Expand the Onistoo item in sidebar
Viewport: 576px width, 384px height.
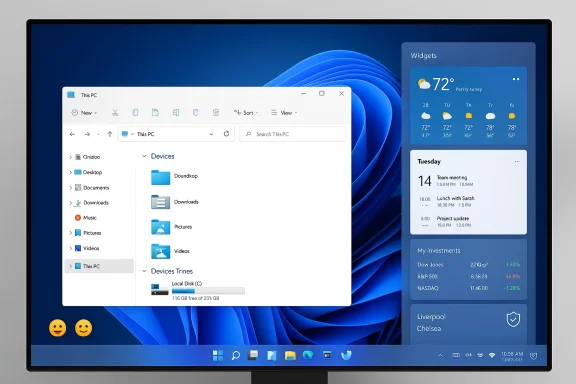coord(71,157)
